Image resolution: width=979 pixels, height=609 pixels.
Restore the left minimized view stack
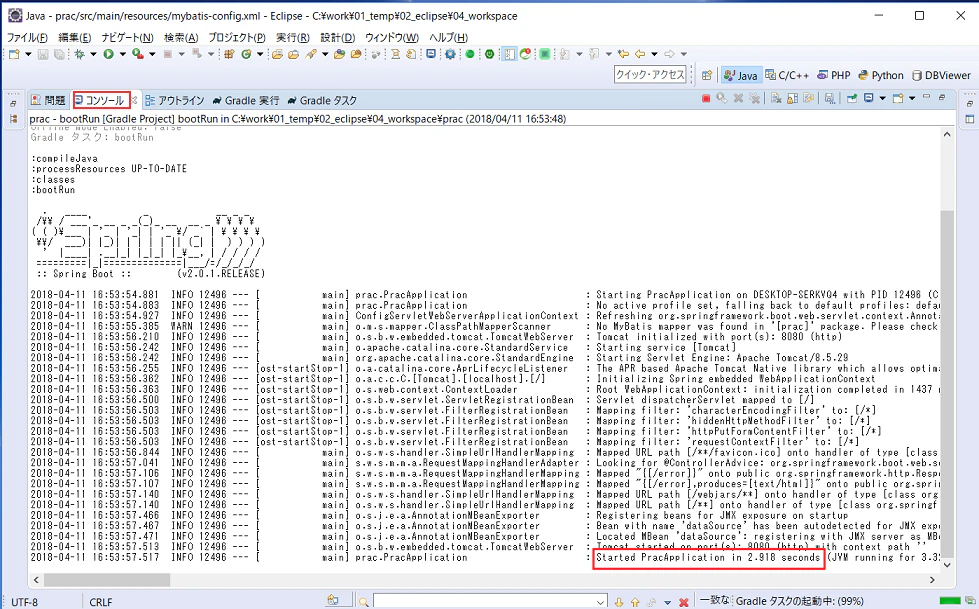[x=13, y=104]
